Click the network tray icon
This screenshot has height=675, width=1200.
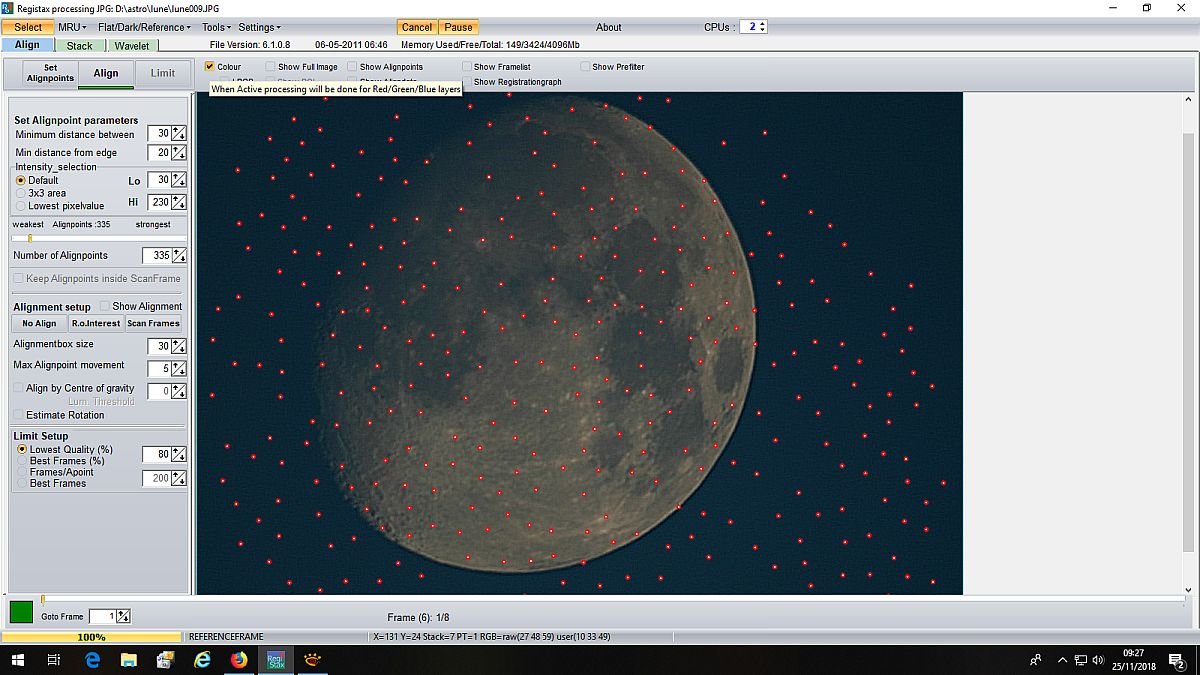[x=1080, y=660]
